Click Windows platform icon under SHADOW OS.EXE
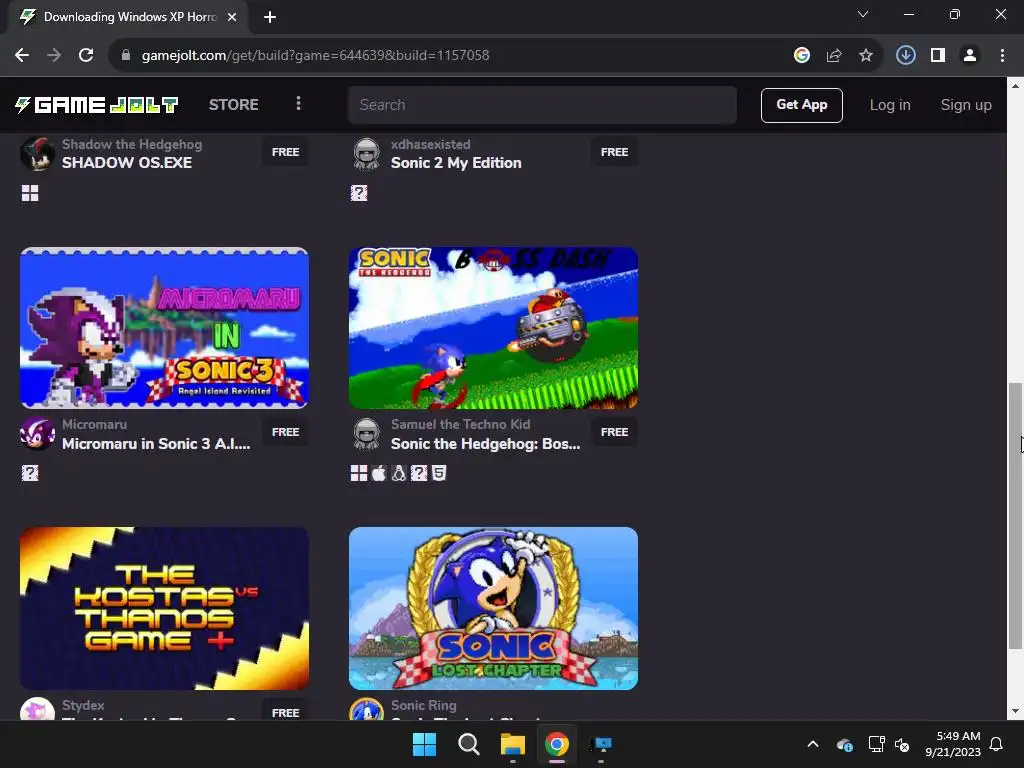The width and height of the screenshot is (1024, 768). [30, 193]
